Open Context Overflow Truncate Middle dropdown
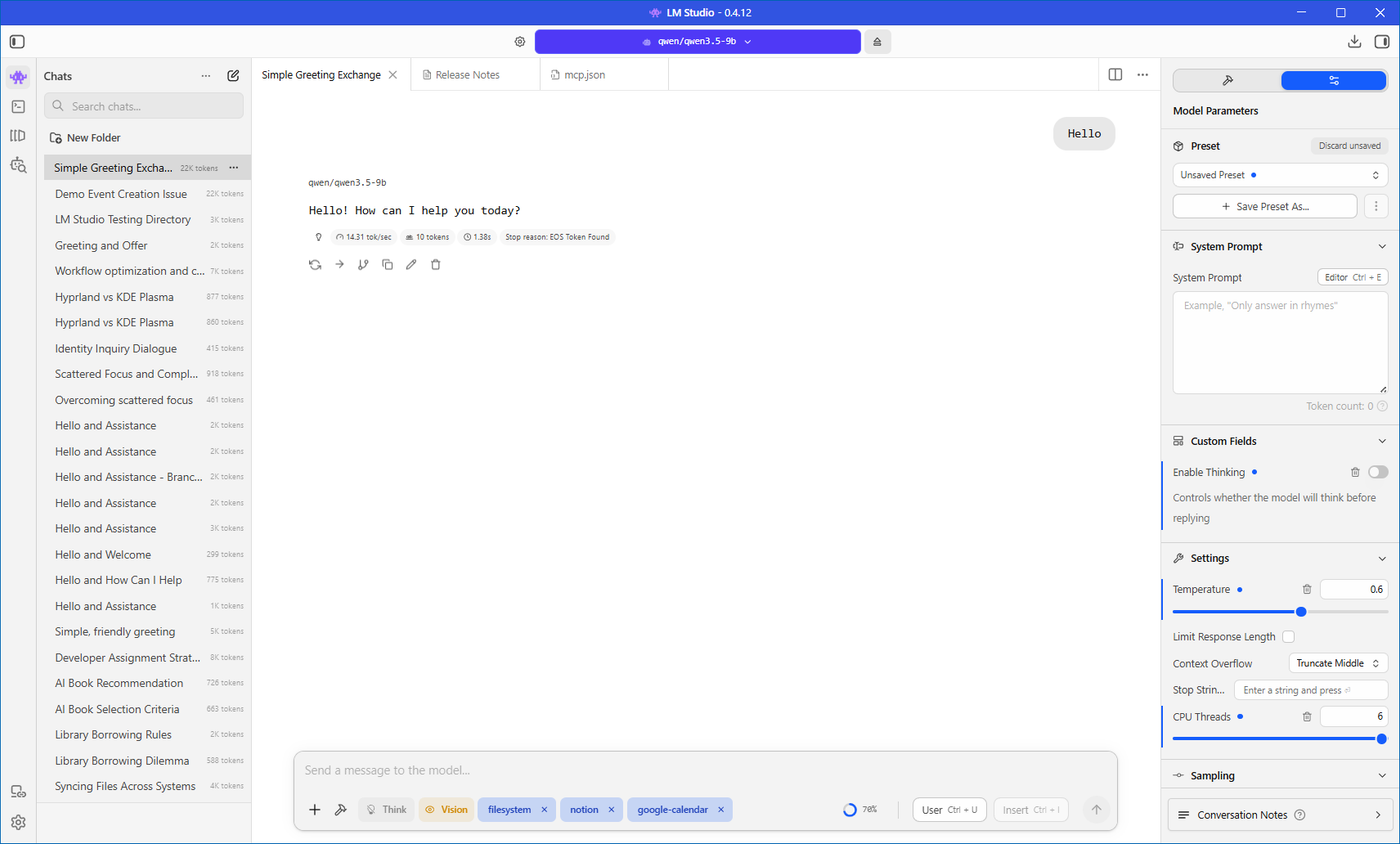Image resolution: width=1400 pixels, height=844 pixels. [x=1338, y=663]
